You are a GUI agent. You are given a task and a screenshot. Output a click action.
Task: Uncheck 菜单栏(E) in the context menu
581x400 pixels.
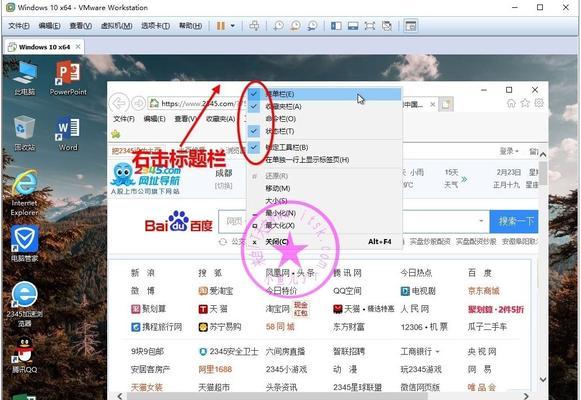[325, 94]
